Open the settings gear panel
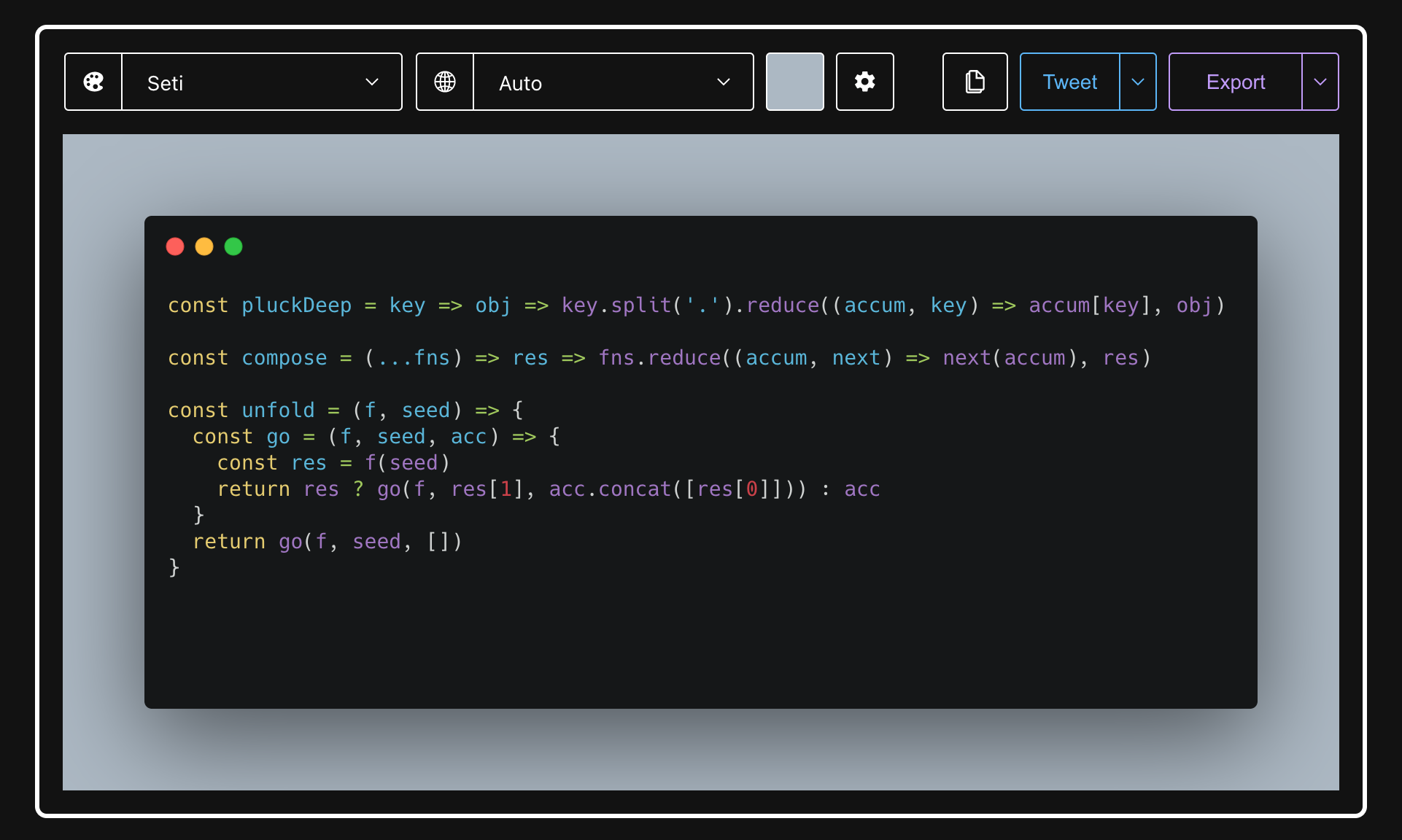The image size is (1402, 840). coord(864,82)
